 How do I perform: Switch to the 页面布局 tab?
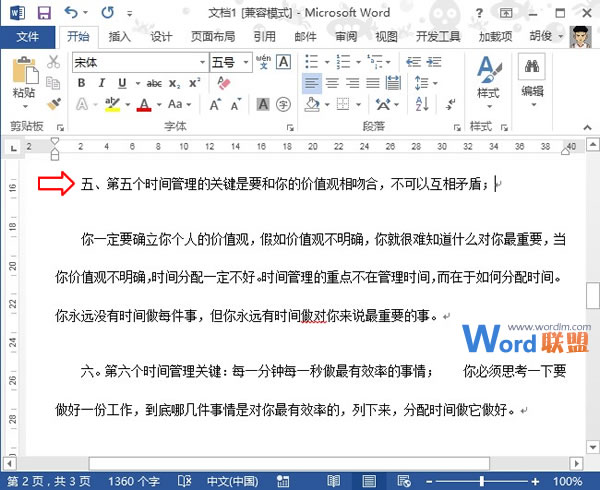tap(213, 37)
